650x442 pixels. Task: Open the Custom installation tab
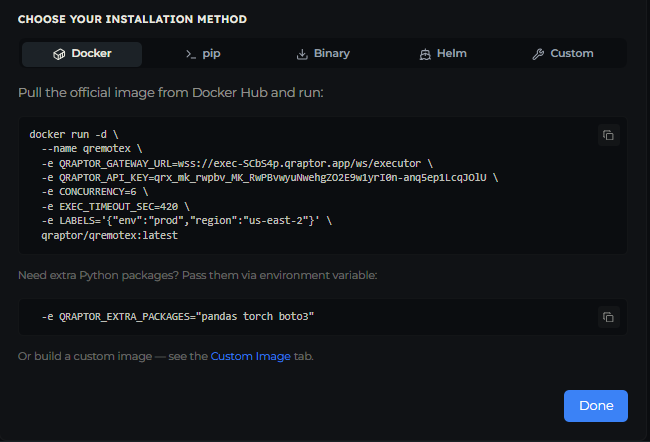pyautogui.click(x=563, y=54)
